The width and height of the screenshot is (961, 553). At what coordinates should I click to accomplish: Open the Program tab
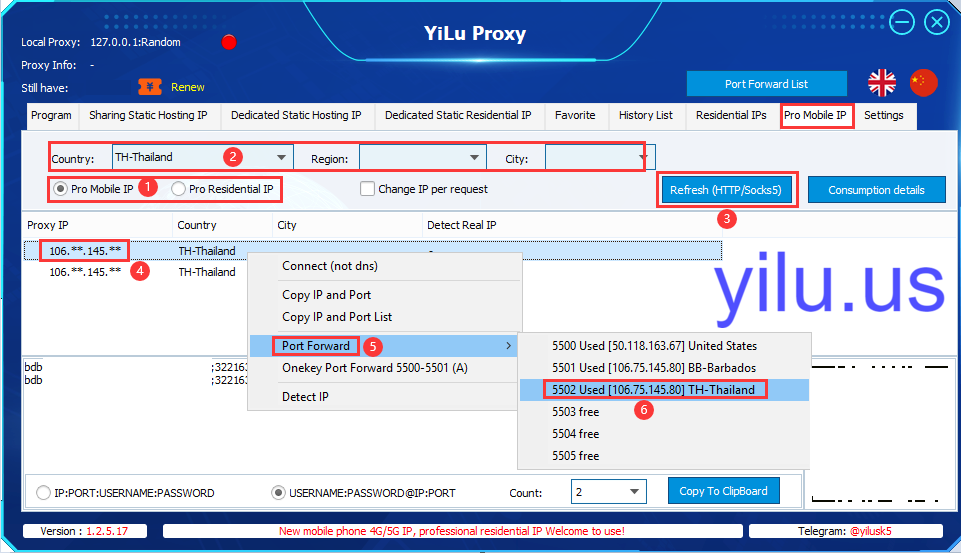[51, 115]
